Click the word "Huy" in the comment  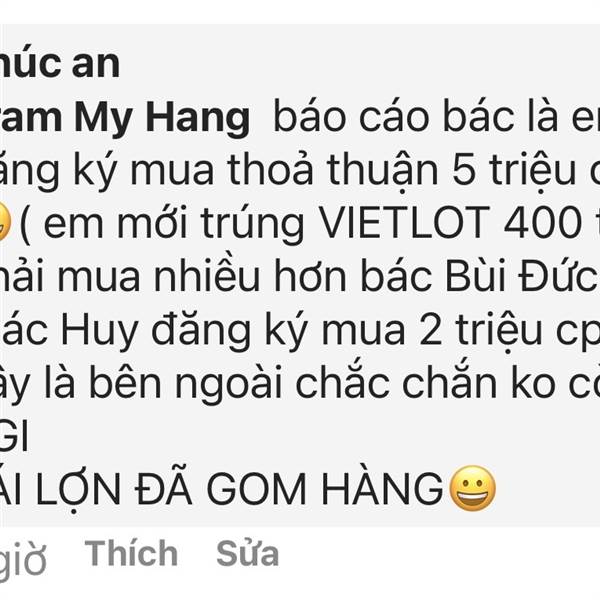(x=99, y=331)
